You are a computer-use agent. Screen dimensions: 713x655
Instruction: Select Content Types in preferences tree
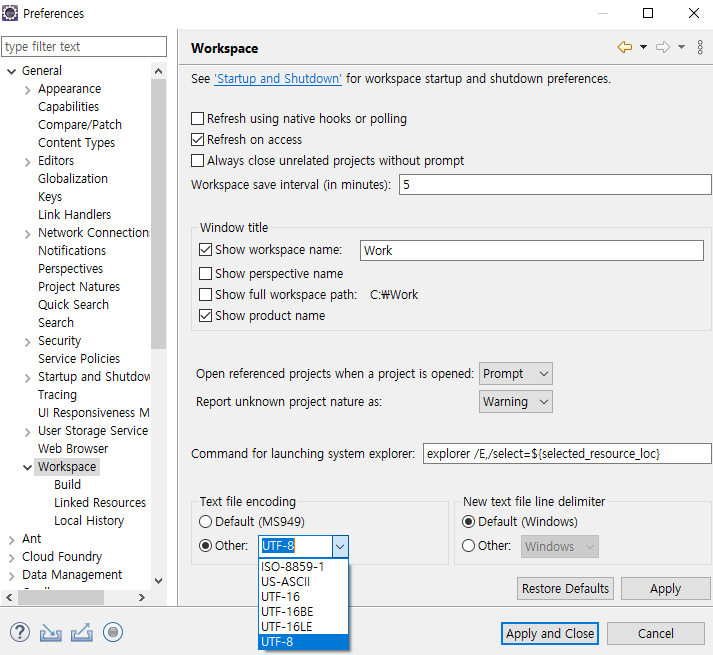click(x=76, y=143)
